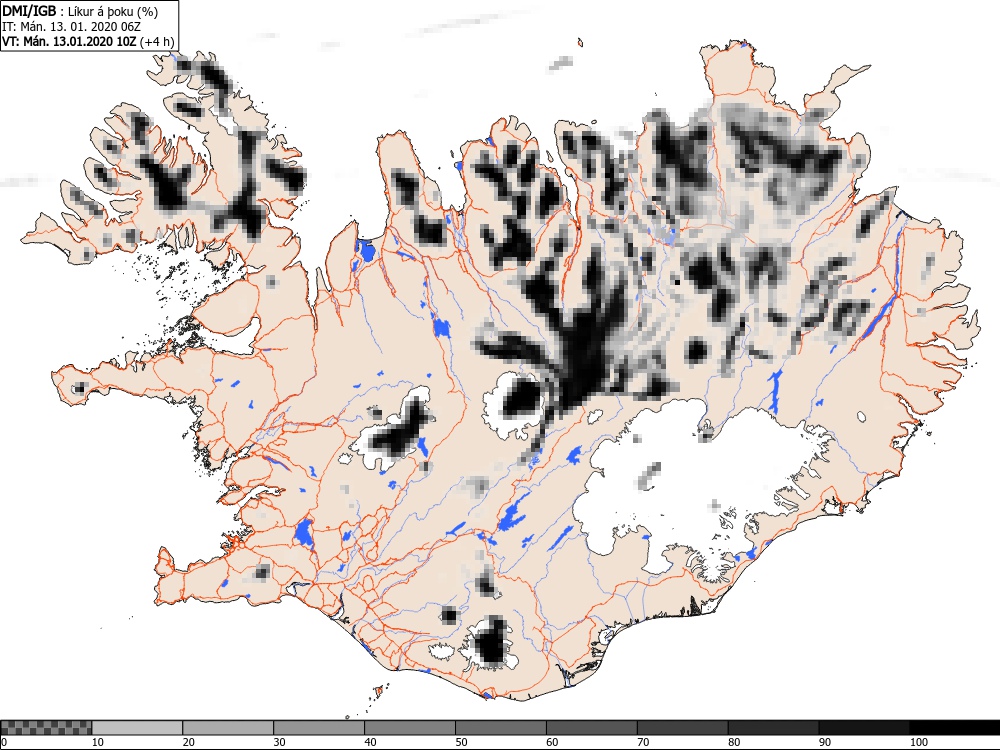
Task: Click the 70–80 legend swatch
Action: pyautogui.click(x=682, y=728)
